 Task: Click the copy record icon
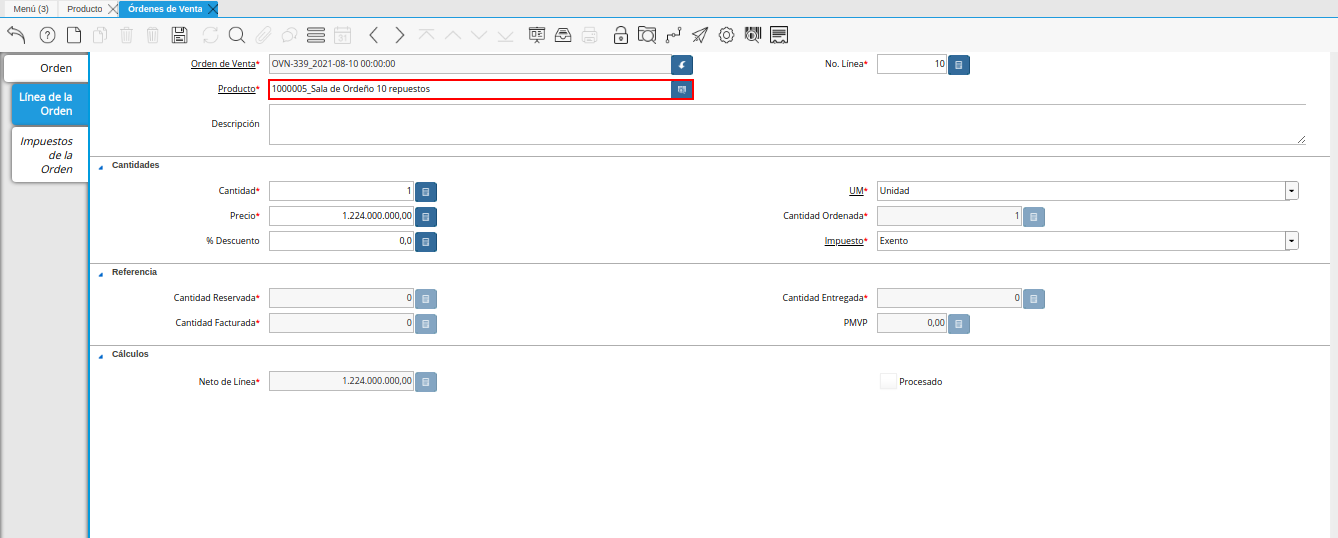click(x=100, y=35)
